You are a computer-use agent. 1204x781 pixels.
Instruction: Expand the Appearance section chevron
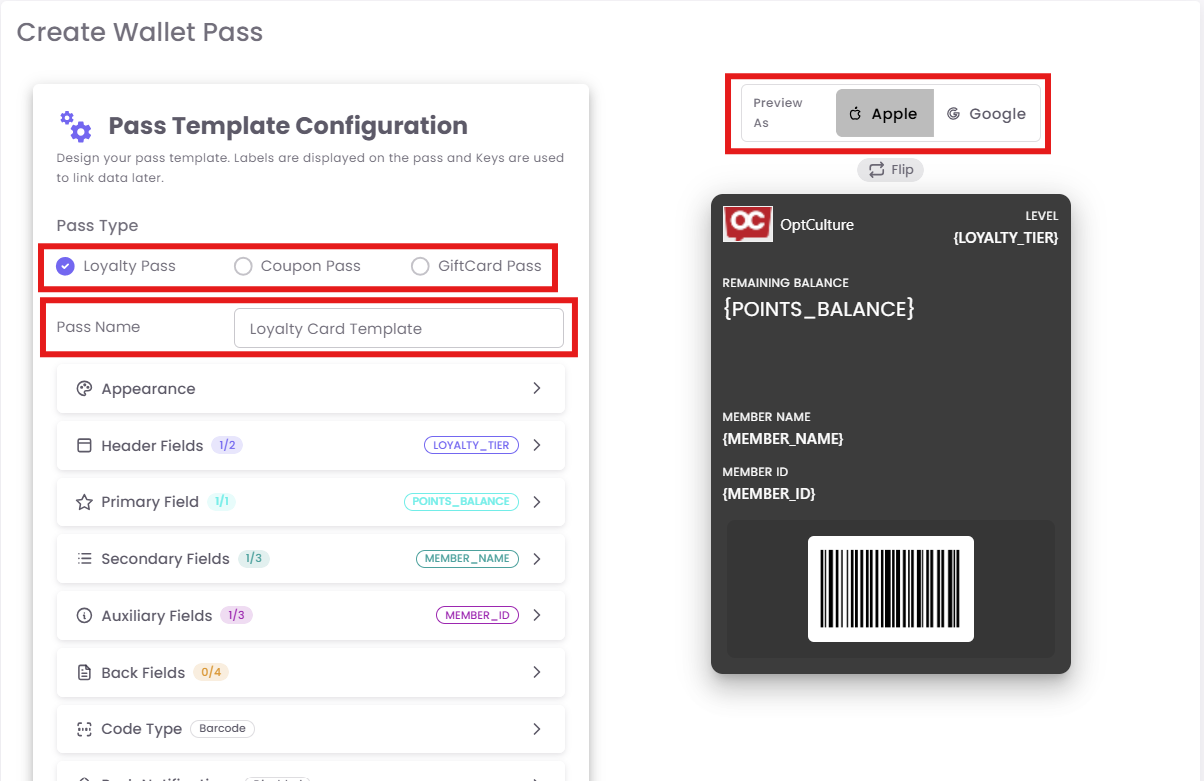[x=537, y=389]
